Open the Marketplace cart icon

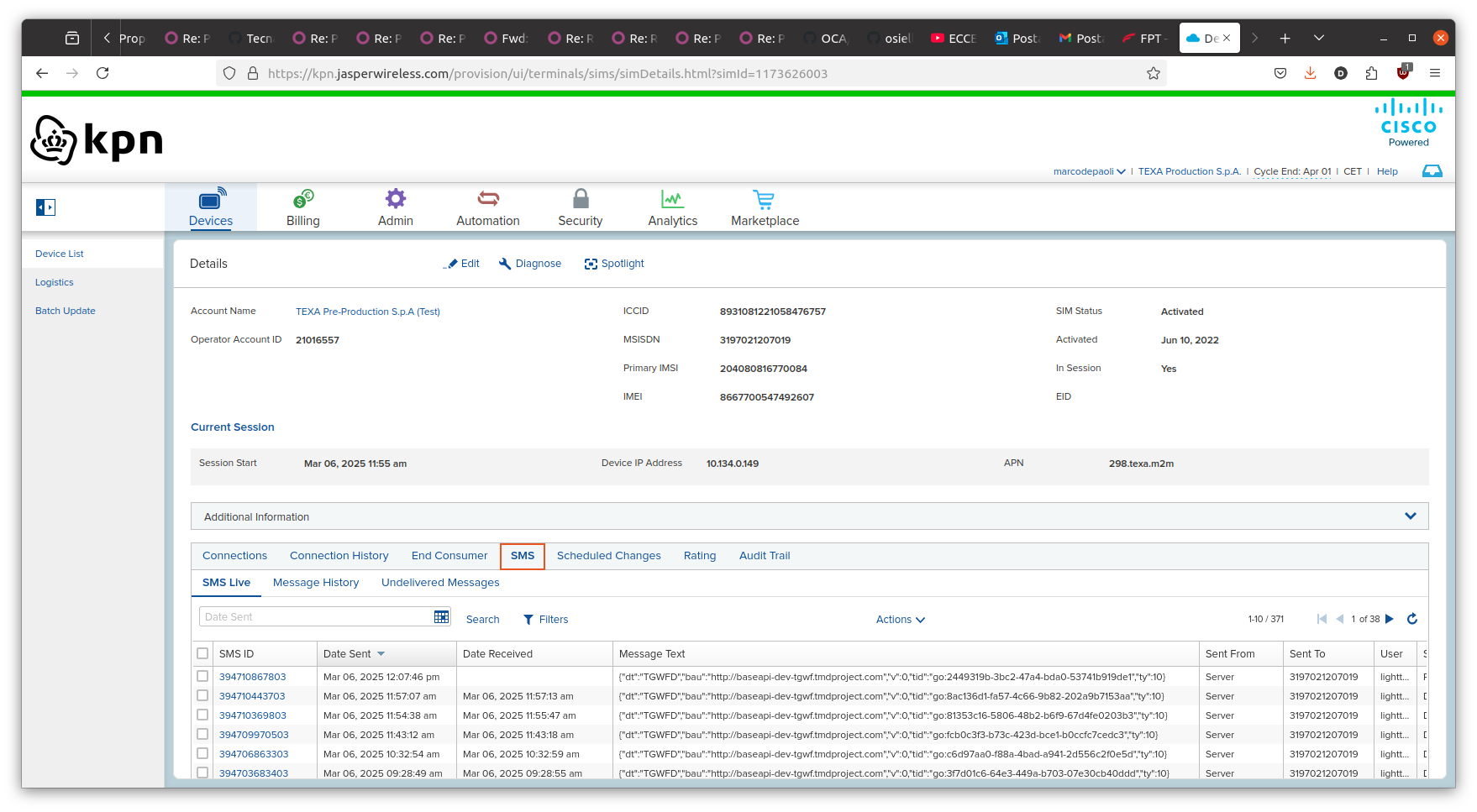point(764,199)
